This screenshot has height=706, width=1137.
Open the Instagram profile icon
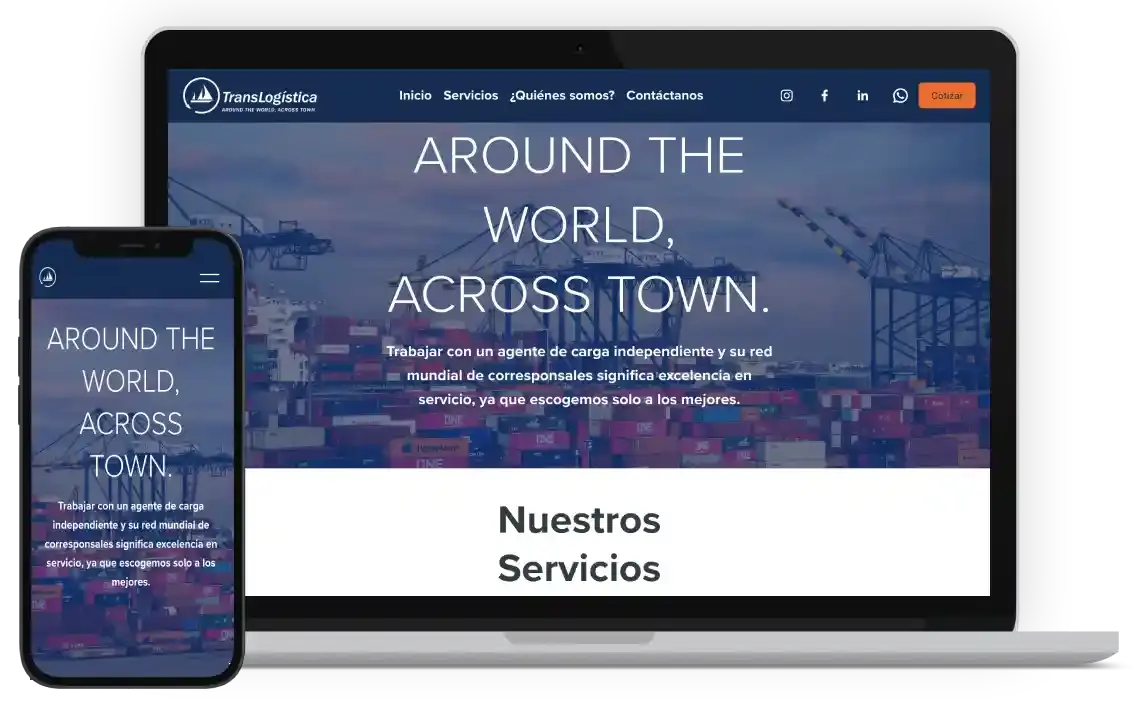pos(786,96)
